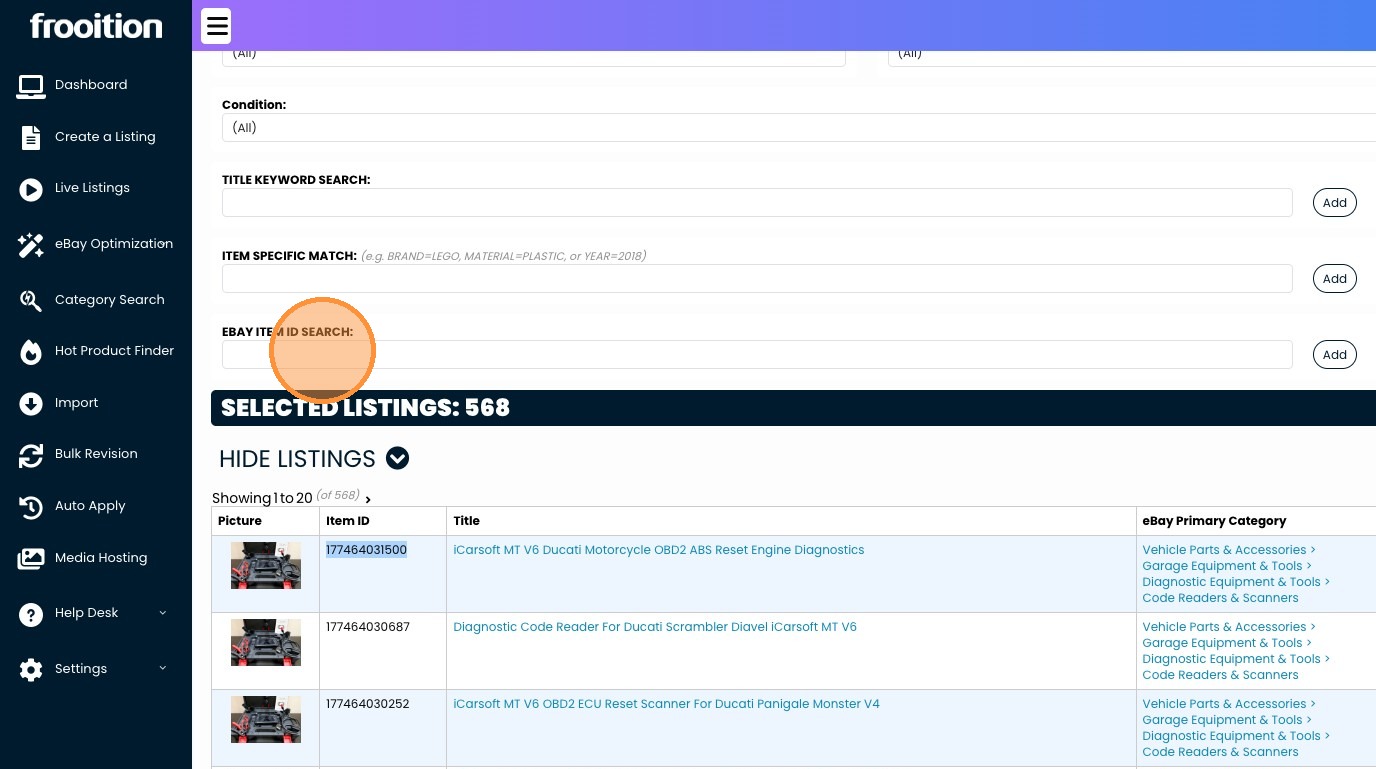Add the item specific match filter
This screenshot has height=769, width=1376.
click(x=1335, y=279)
